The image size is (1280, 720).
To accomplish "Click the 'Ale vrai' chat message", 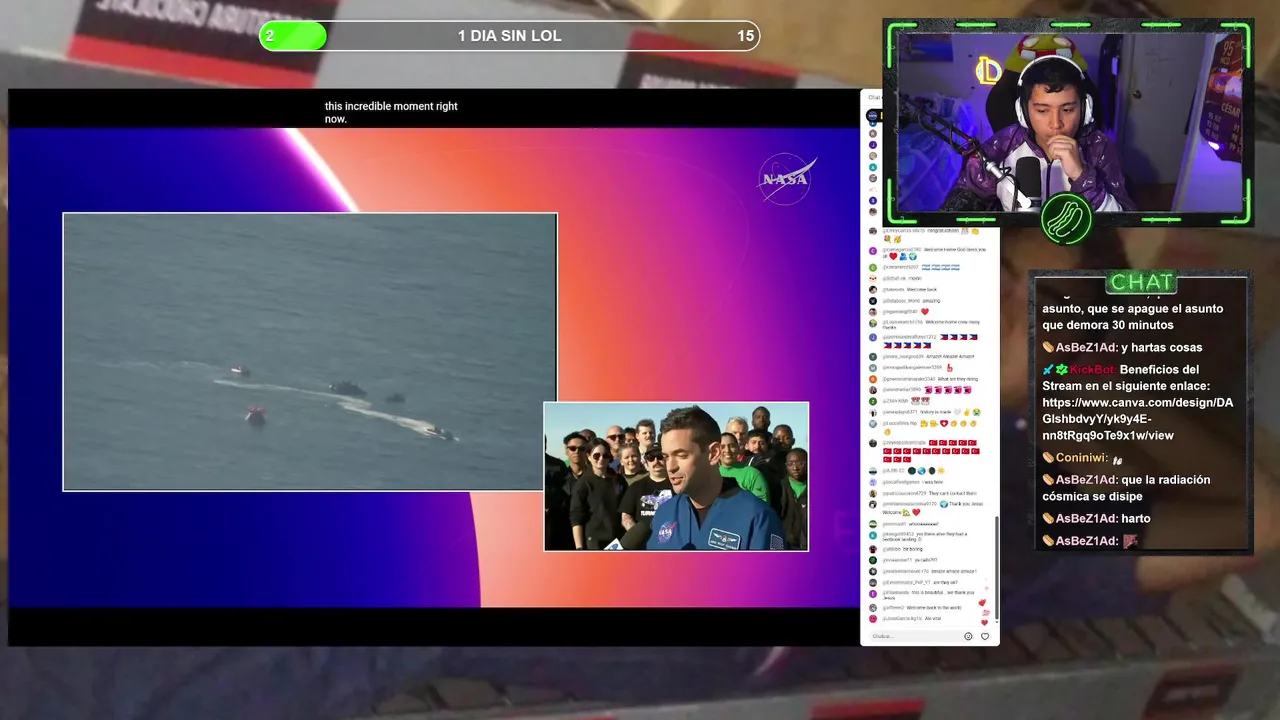I will [x=933, y=618].
